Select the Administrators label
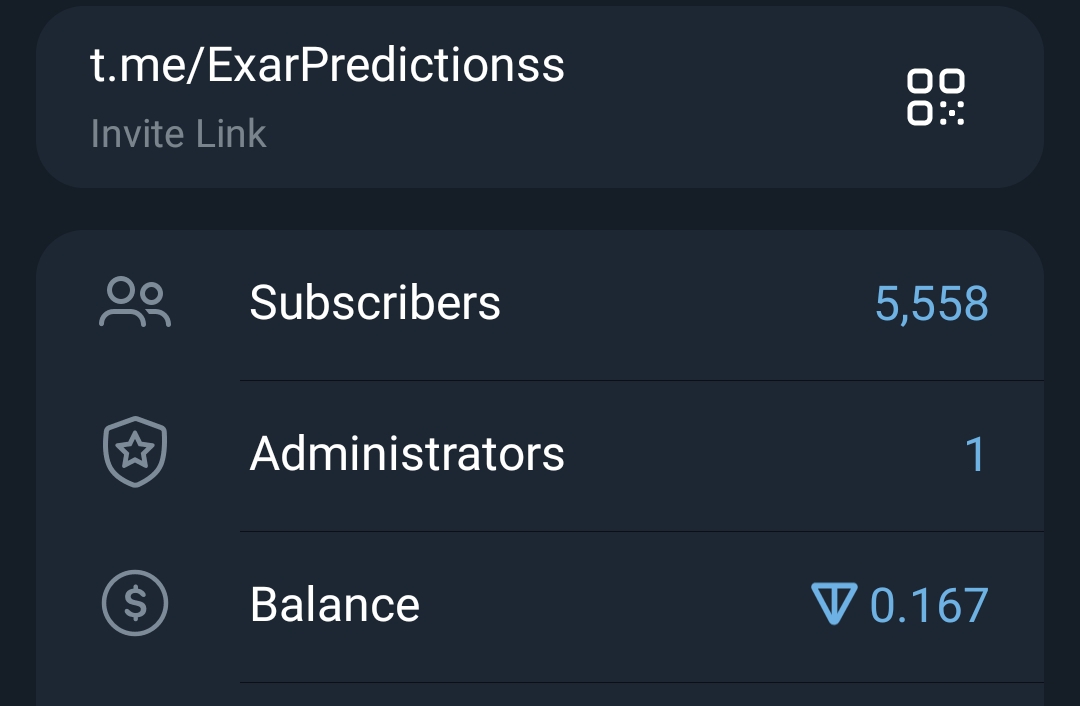This screenshot has width=1080, height=706. tap(407, 454)
